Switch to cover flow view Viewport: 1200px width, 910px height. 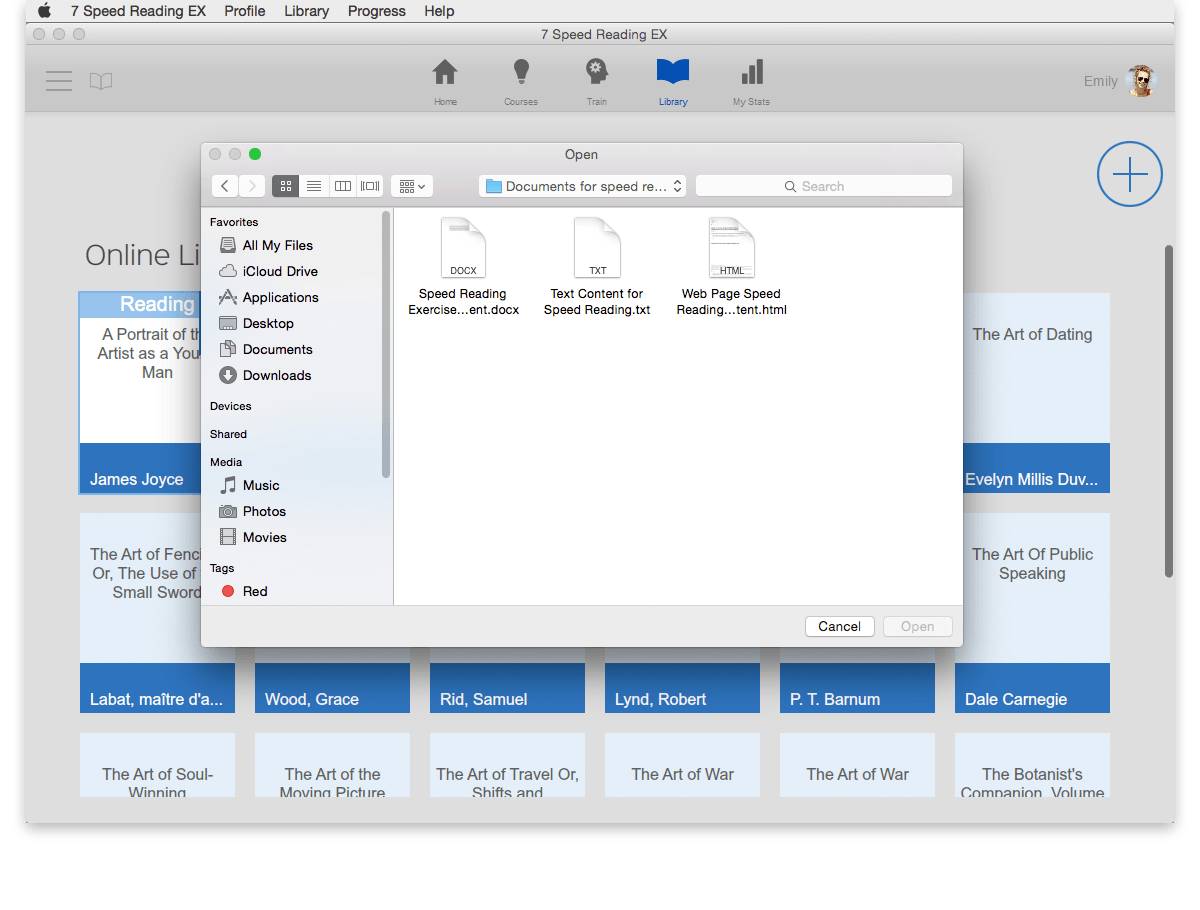(370, 186)
